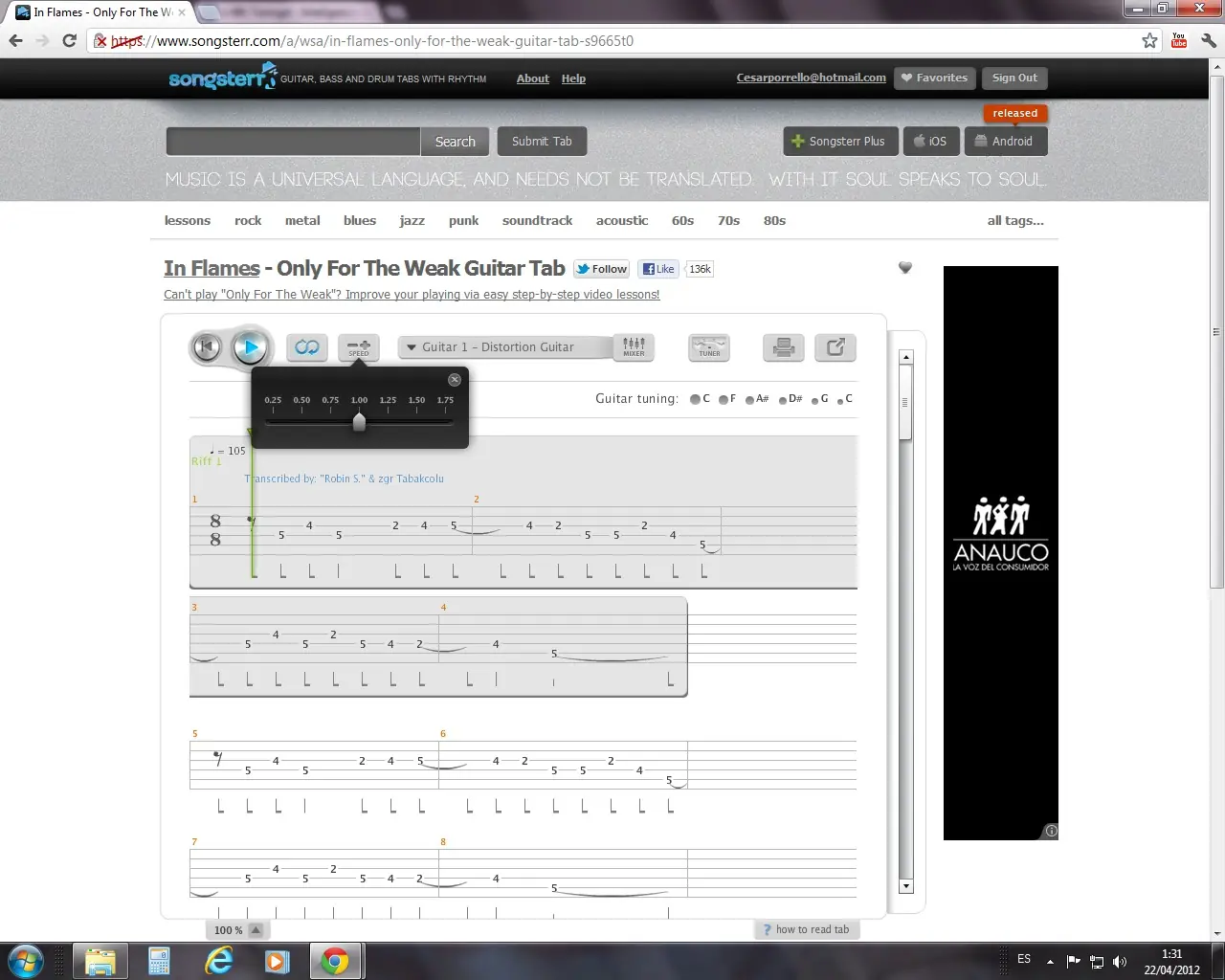This screenshot has width=1225, height=980.
Task: Click the ANAUCO advertisement banner
Action: point(1001,553)
